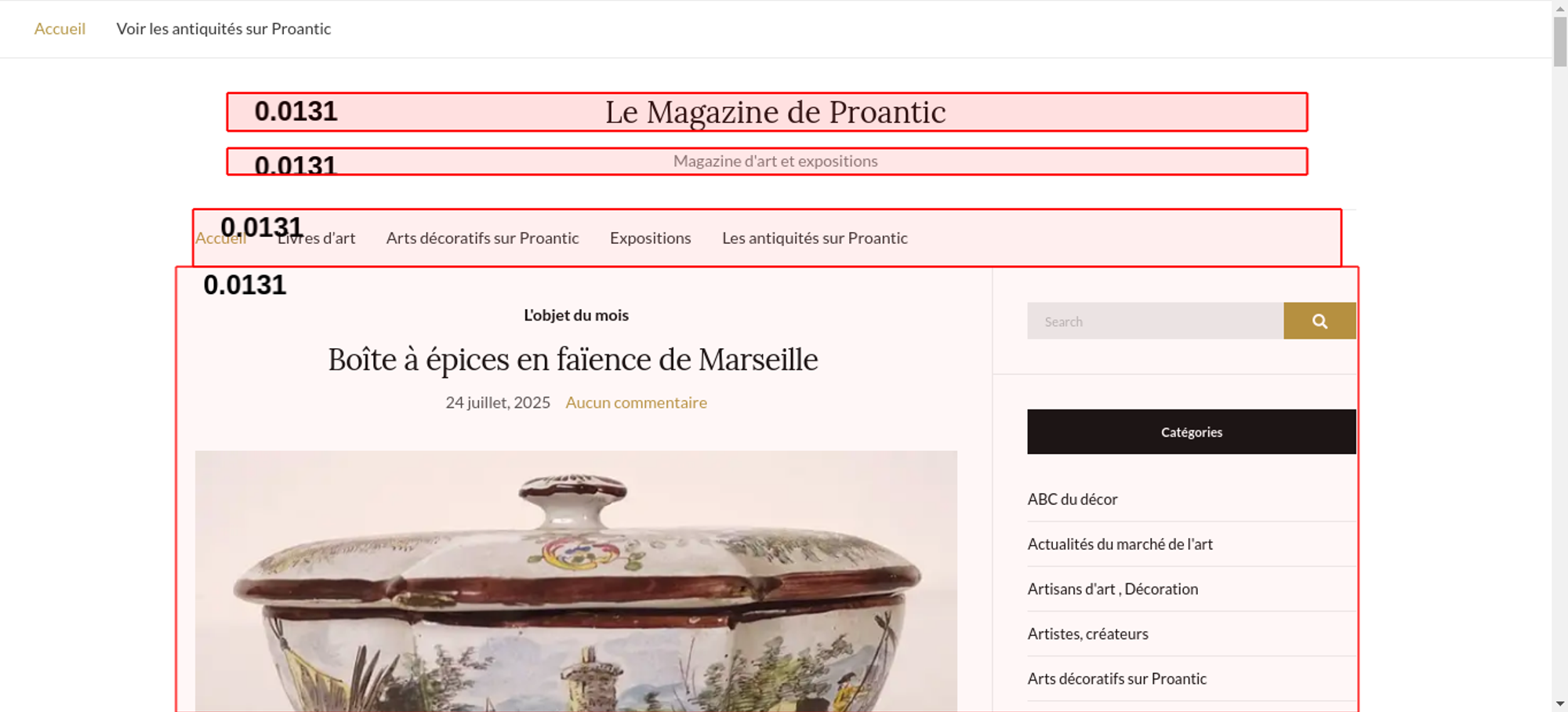Click the faïence spice box image
The width and height of the screenshot is (1568, 712).
(x=576, y=581)
